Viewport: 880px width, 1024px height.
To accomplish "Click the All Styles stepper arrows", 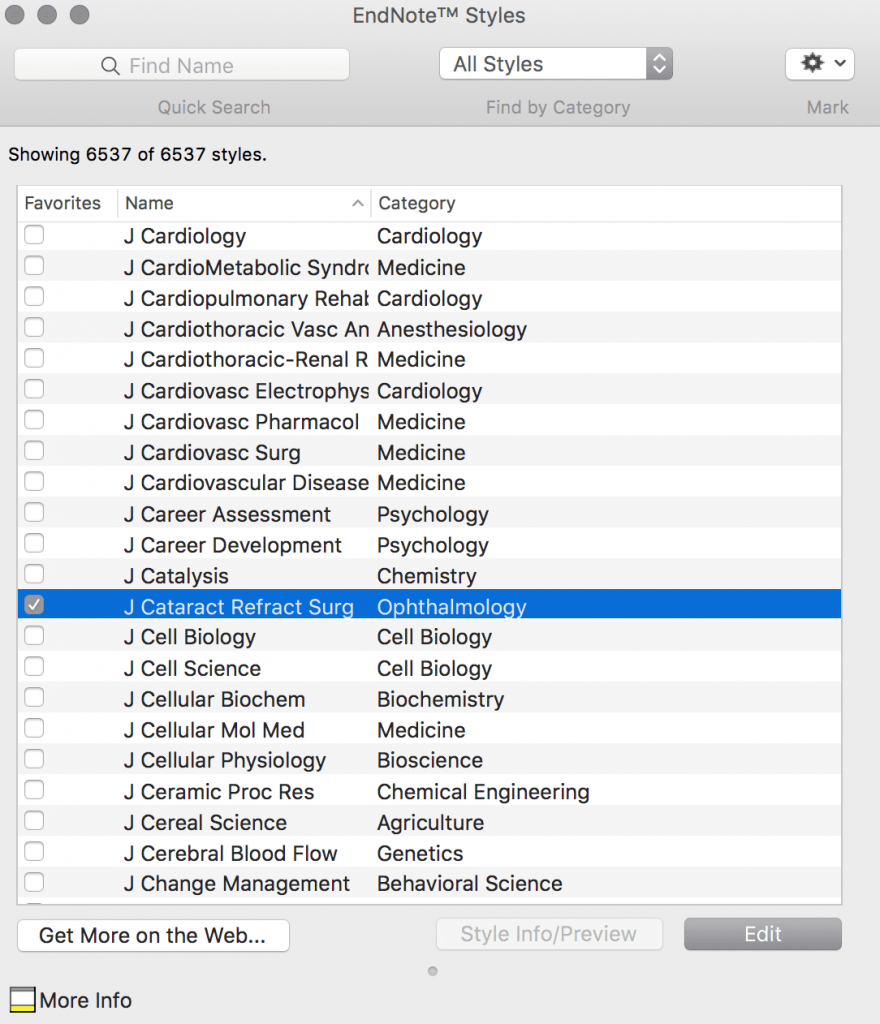I will [x=659, y=64].
